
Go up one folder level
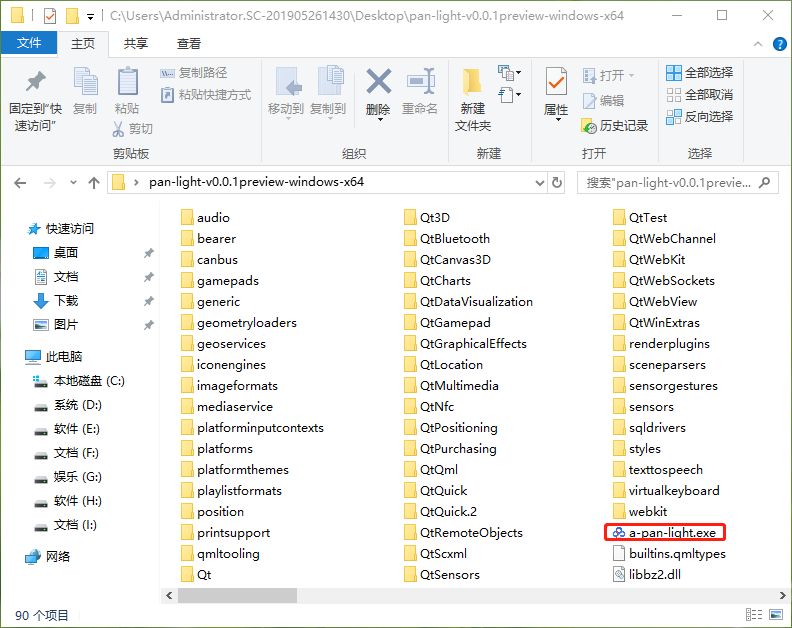click(94, 183)
